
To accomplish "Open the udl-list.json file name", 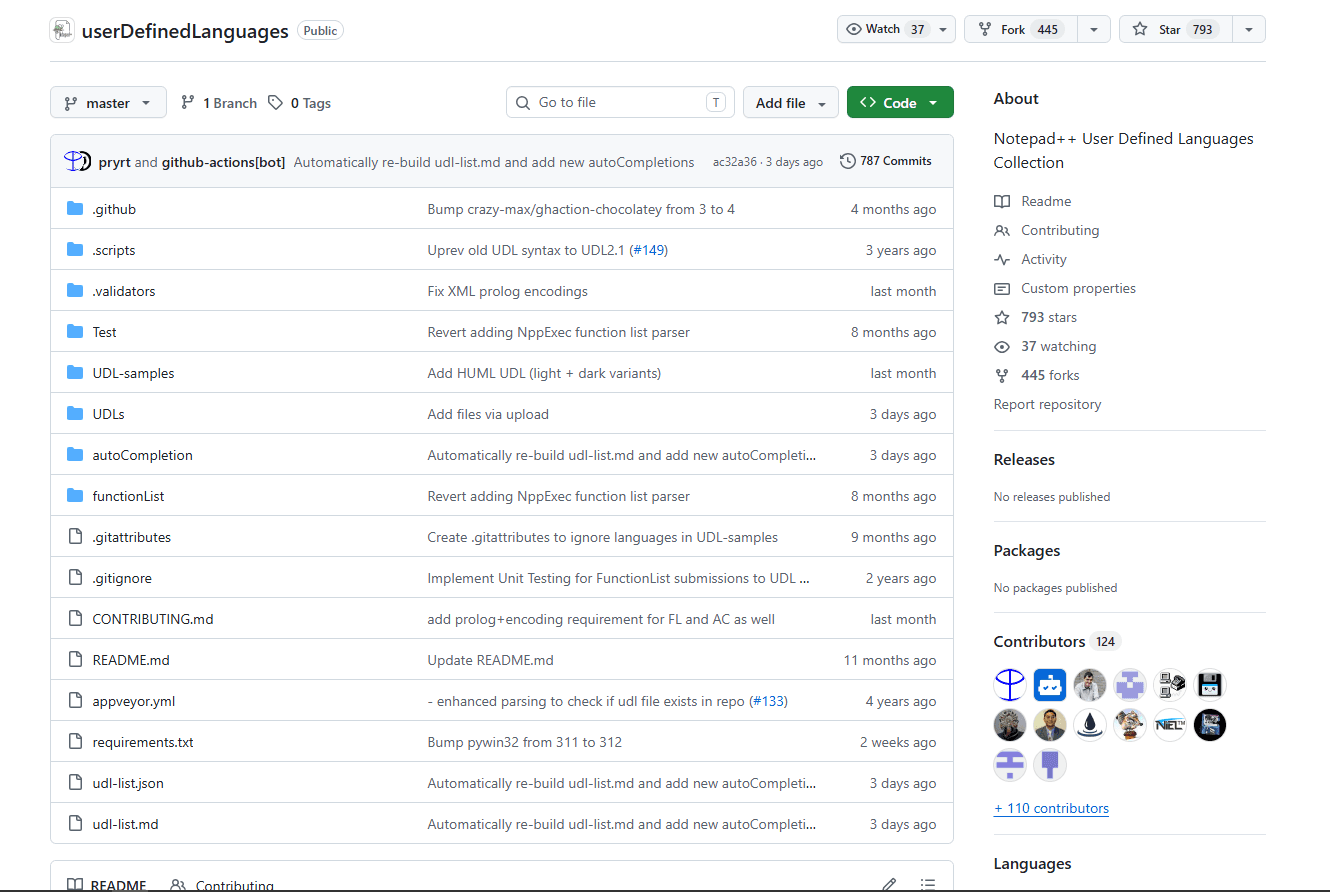I will click(x=128, y=783).
